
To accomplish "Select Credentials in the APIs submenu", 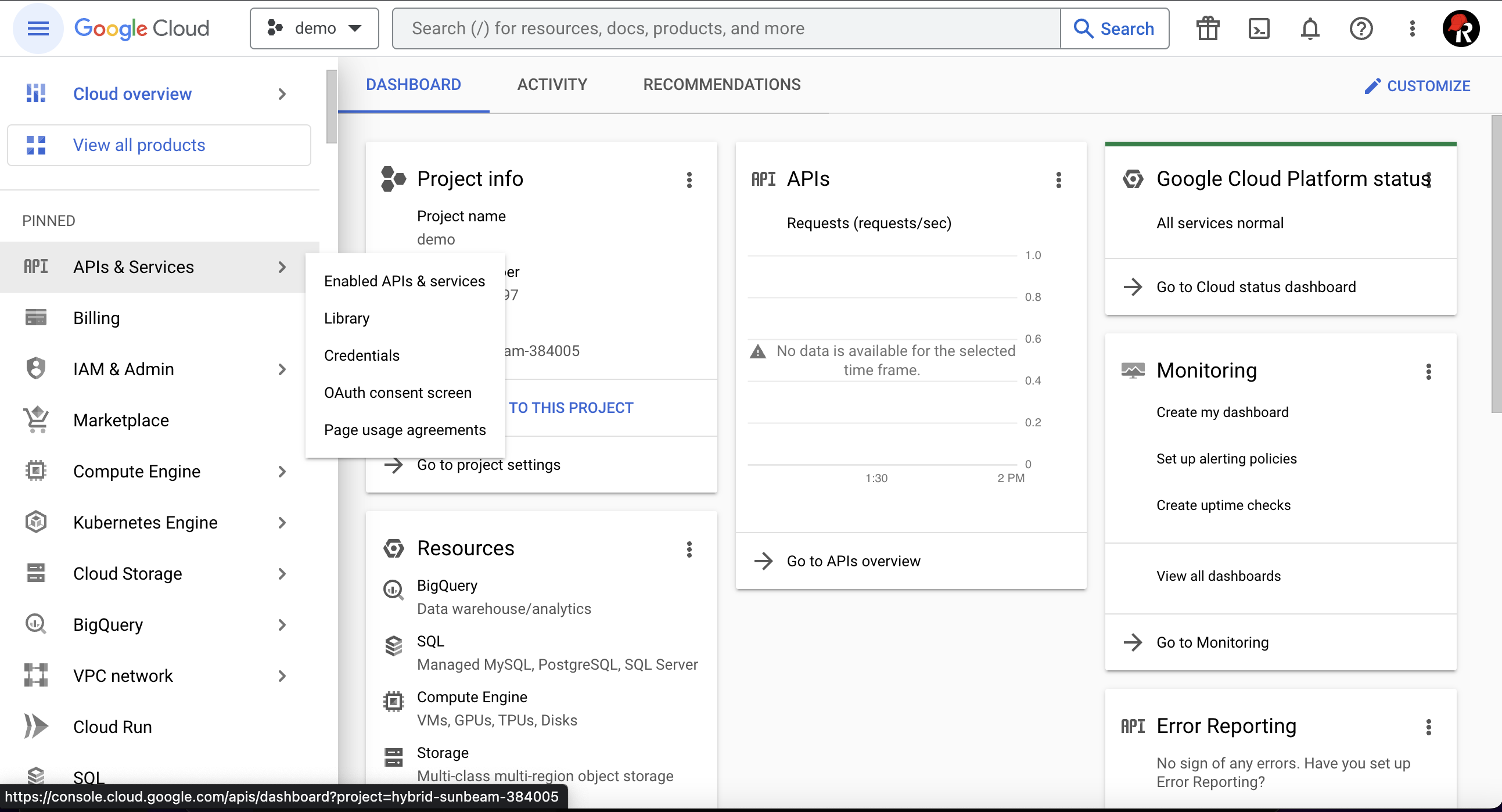I will (x=405, y=355).
